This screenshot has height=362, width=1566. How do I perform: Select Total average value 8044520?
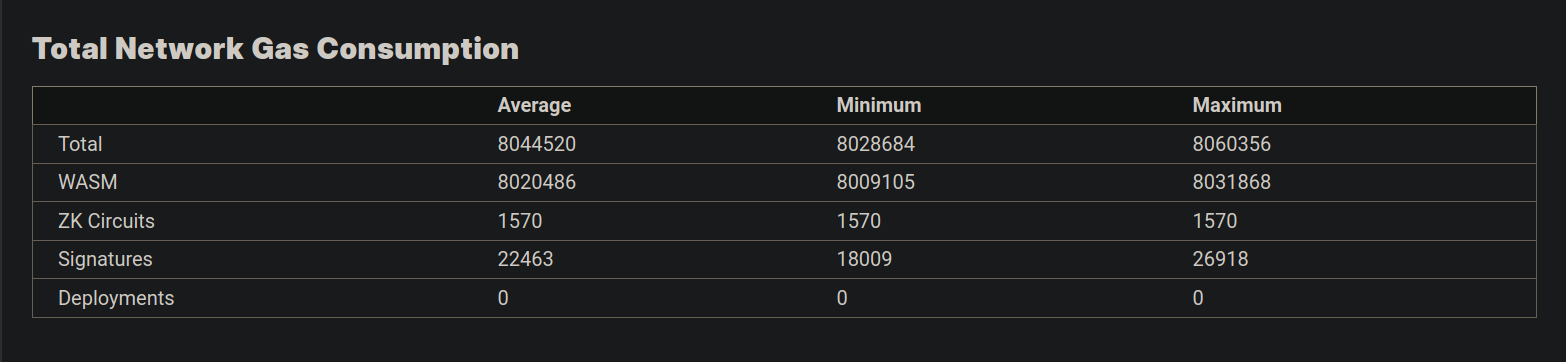point(537,144)
